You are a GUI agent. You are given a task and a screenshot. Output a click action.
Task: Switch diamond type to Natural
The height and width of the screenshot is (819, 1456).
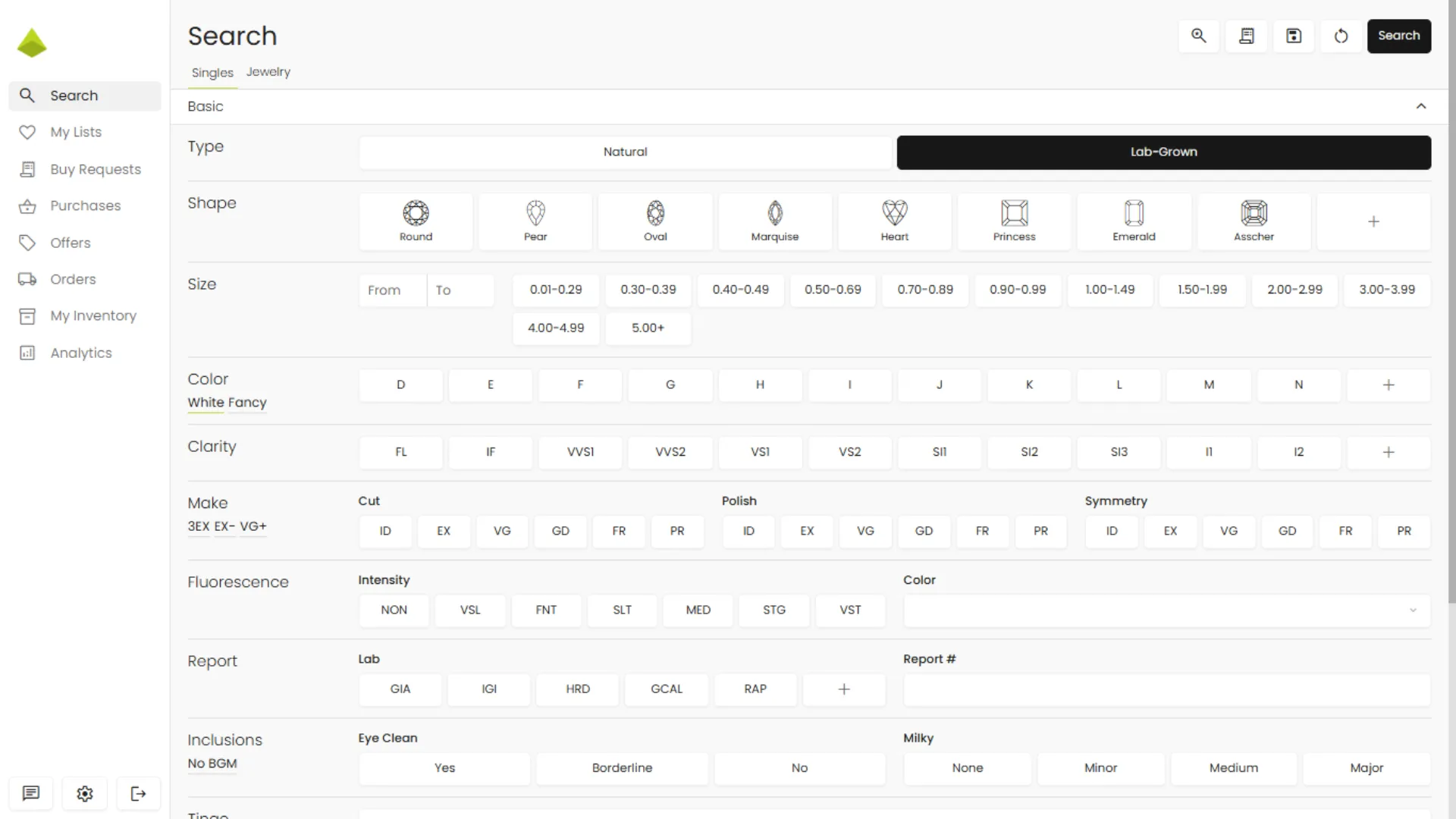click(625, 152)
